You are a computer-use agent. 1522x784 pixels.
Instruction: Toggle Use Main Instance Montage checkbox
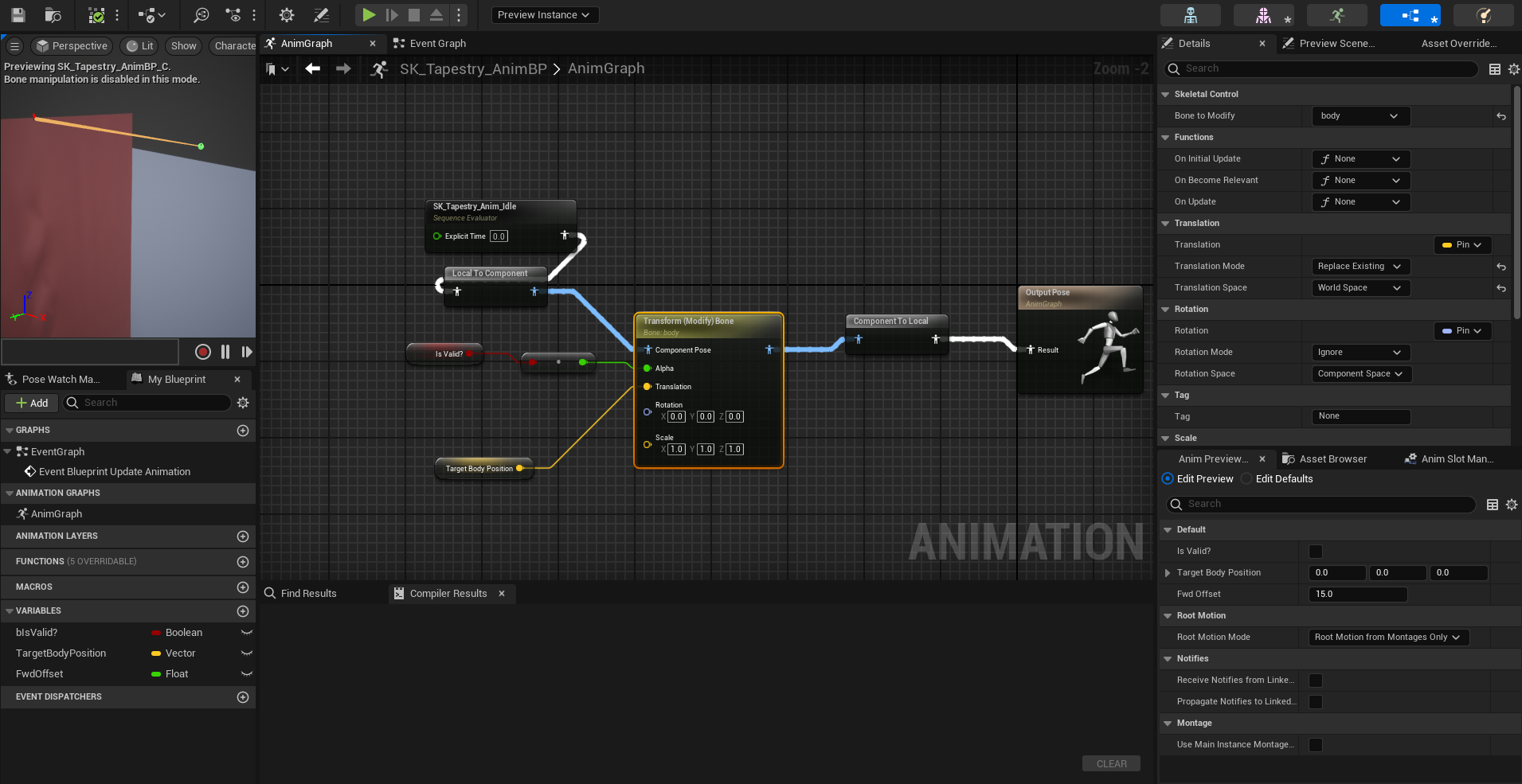(1316, 745)
